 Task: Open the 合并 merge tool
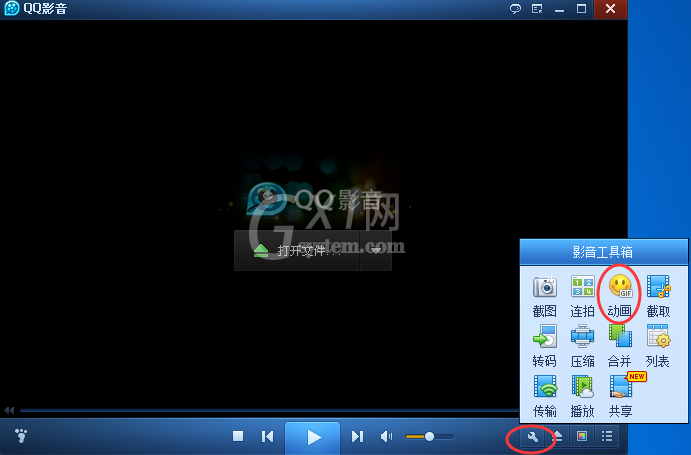[x=620, y=346]
